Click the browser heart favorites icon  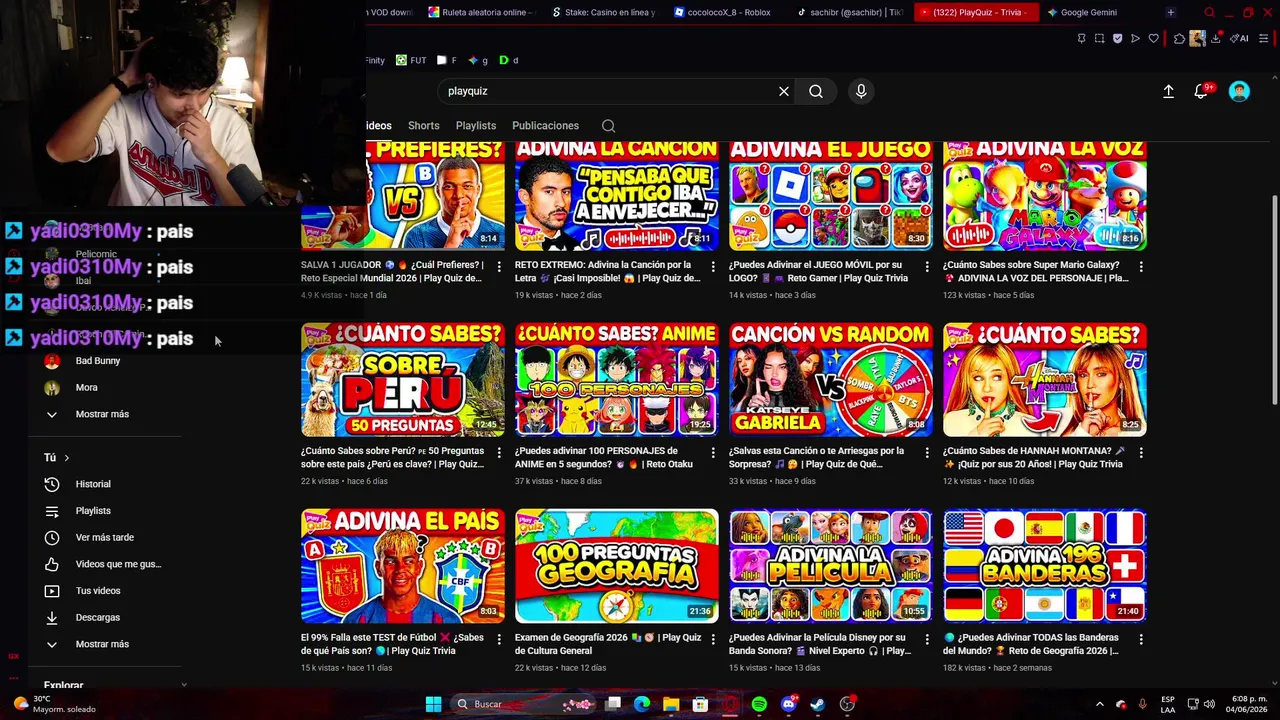click(1153, 39)
